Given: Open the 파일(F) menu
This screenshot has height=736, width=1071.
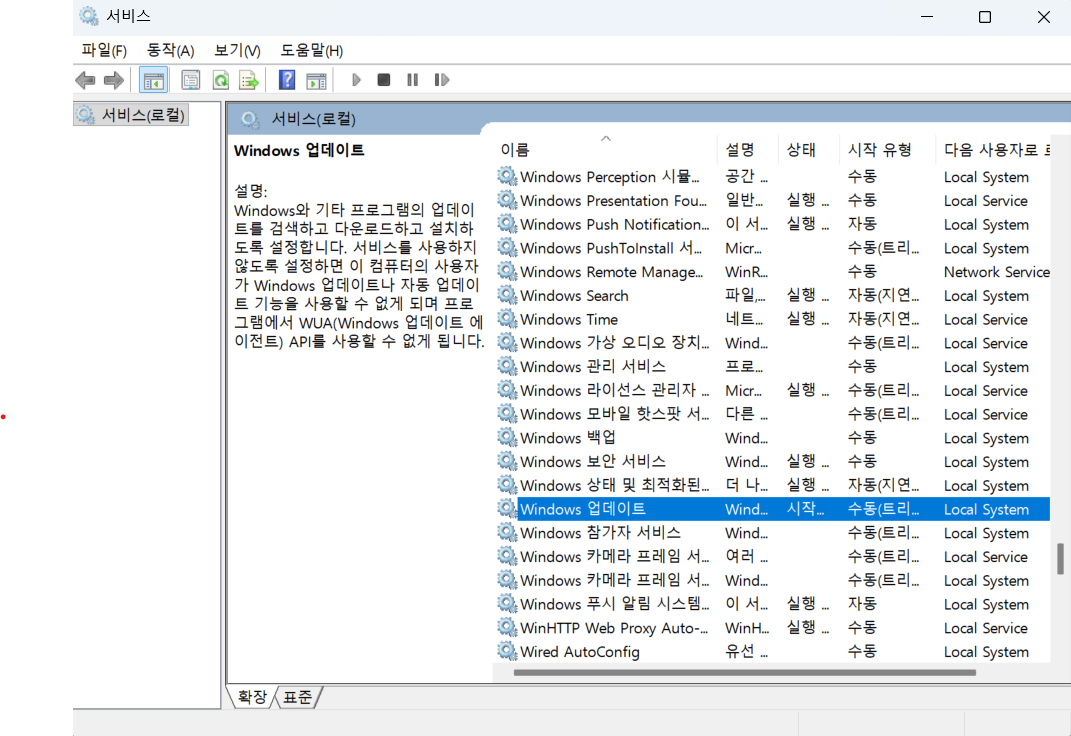Looking at the screenshot, I should [104, 50].
